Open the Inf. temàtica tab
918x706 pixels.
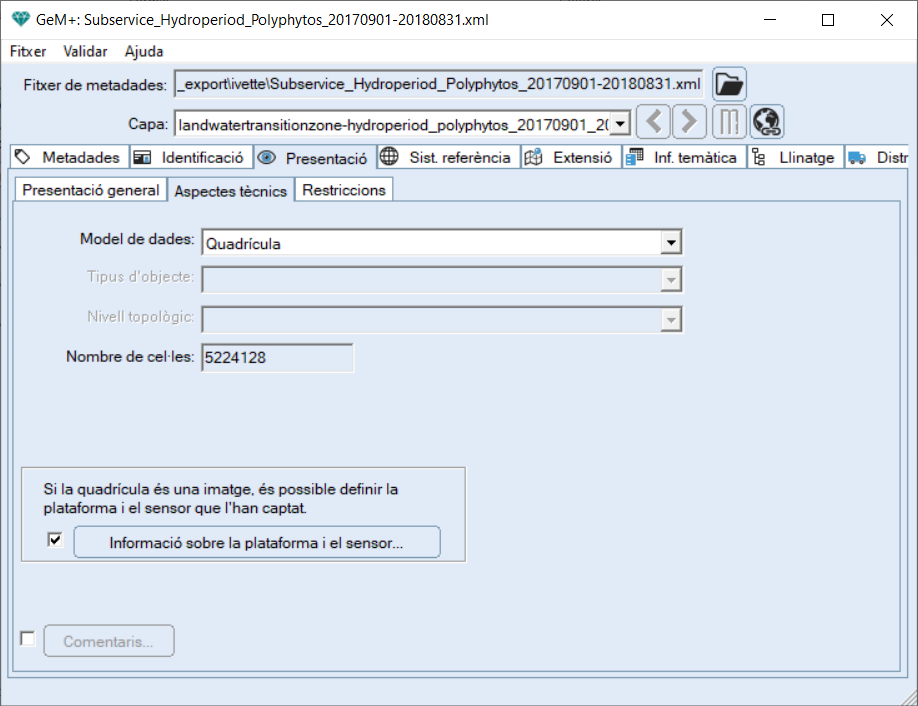coord(684,157)
